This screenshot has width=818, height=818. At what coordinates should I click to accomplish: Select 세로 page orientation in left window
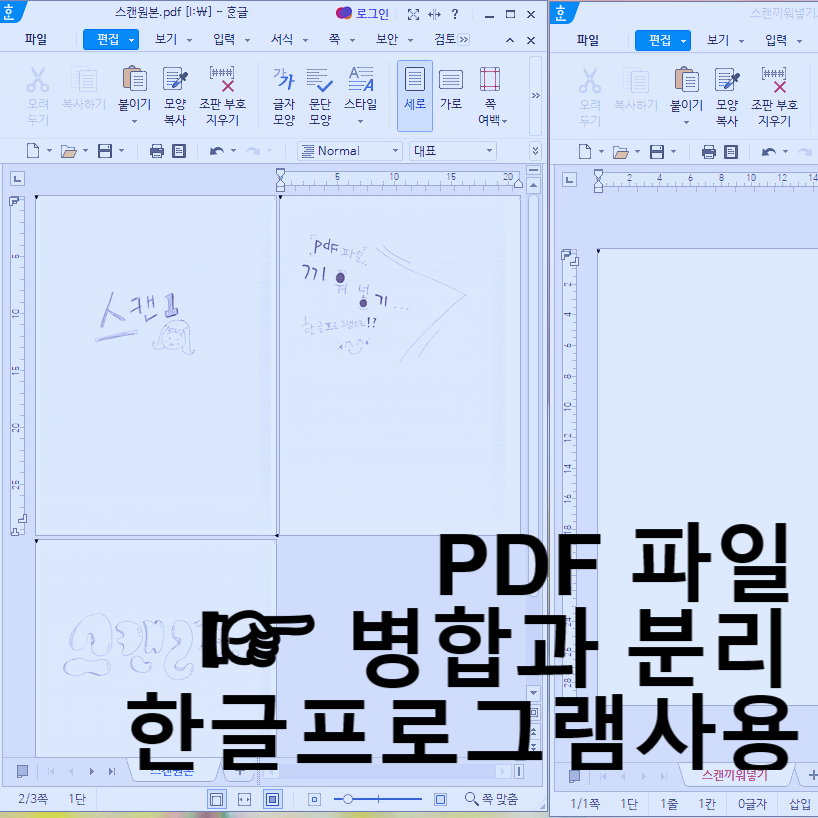pos(415,95)
